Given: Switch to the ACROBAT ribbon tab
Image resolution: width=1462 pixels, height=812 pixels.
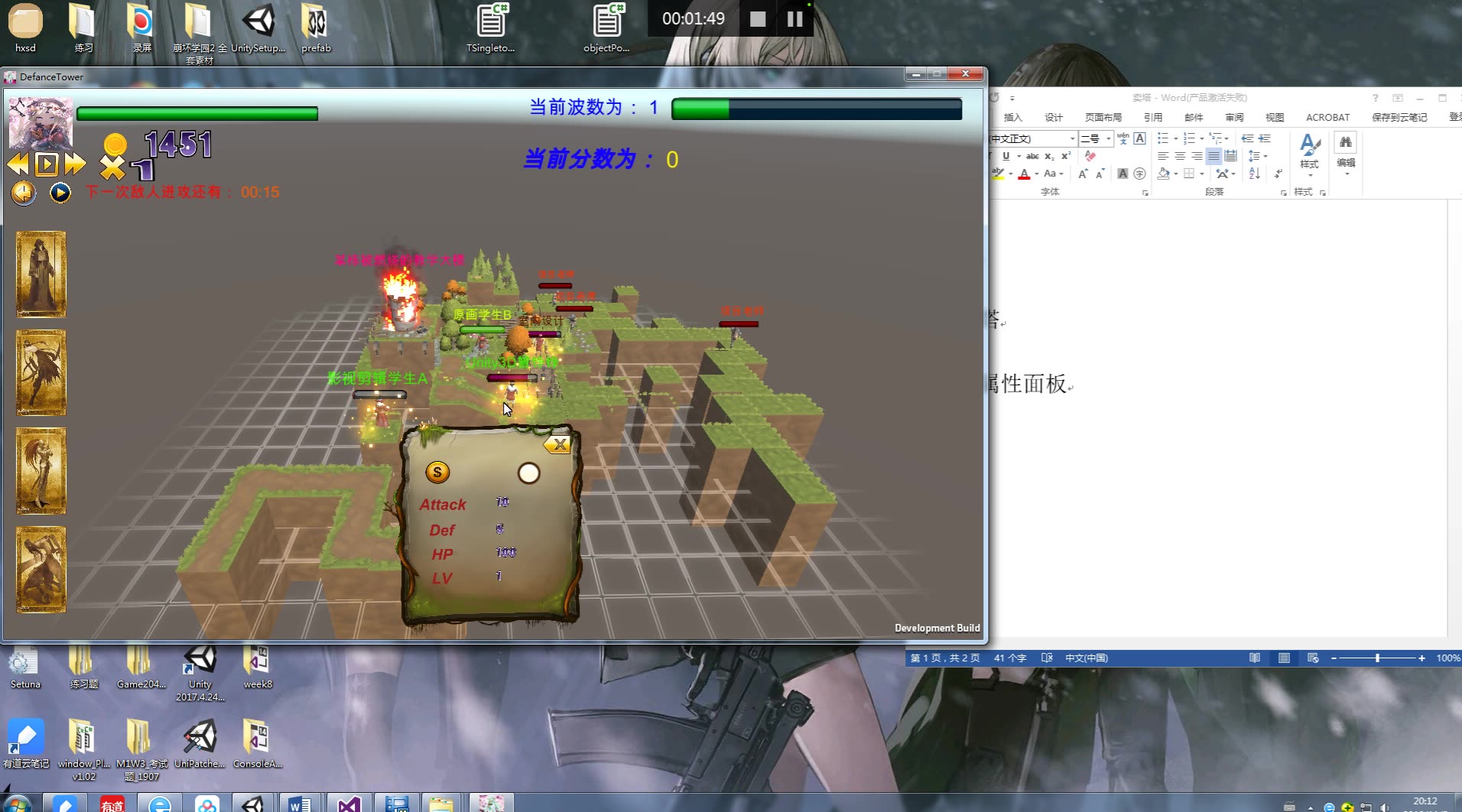Looking at the screenshot, I should pos(1327,117).
